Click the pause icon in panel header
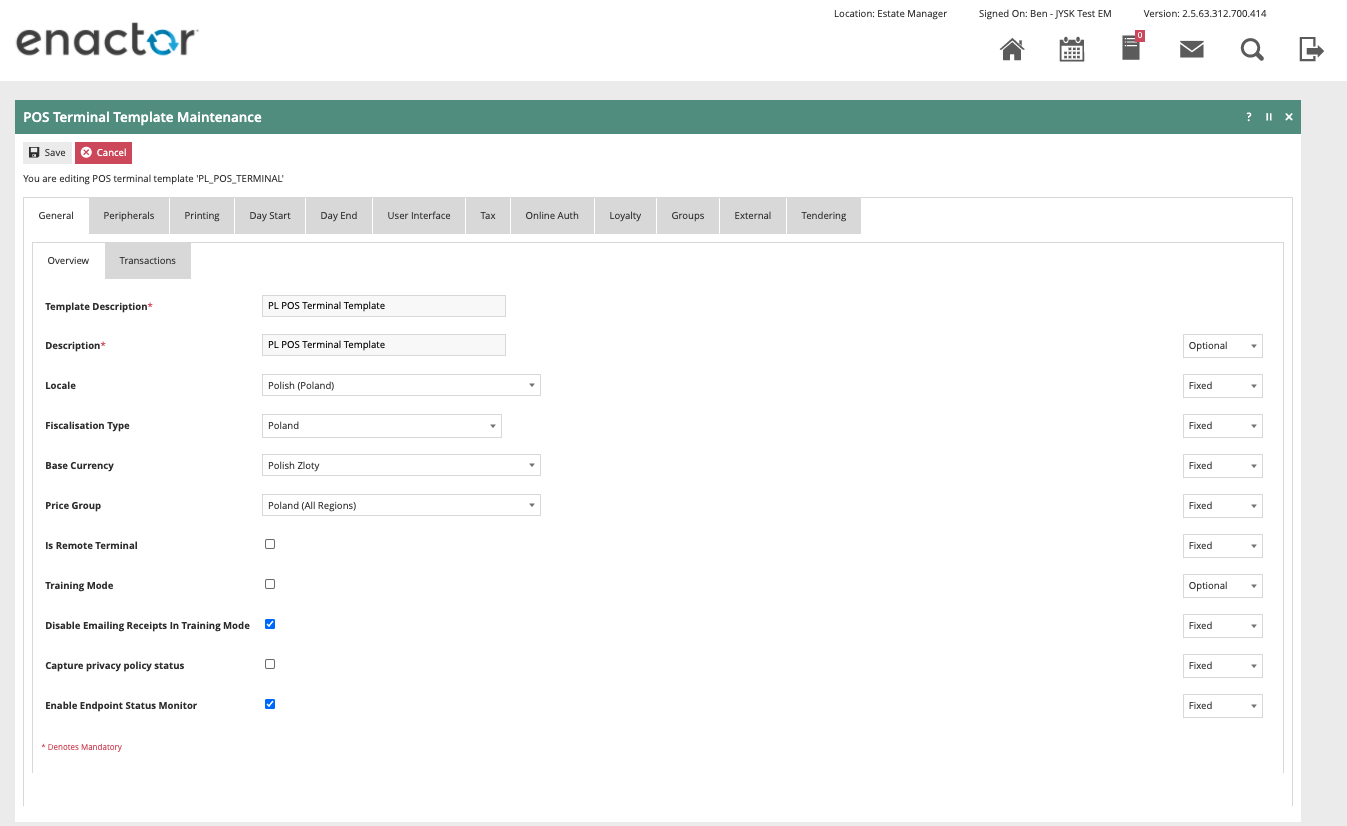The image size is (1347, 826). click(x=1269, y=117)
